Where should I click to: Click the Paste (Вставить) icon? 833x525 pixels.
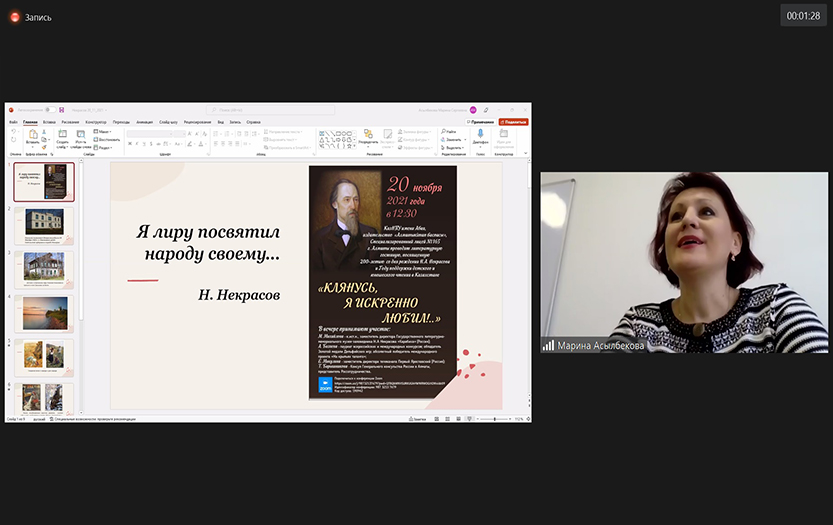point(32,135)
